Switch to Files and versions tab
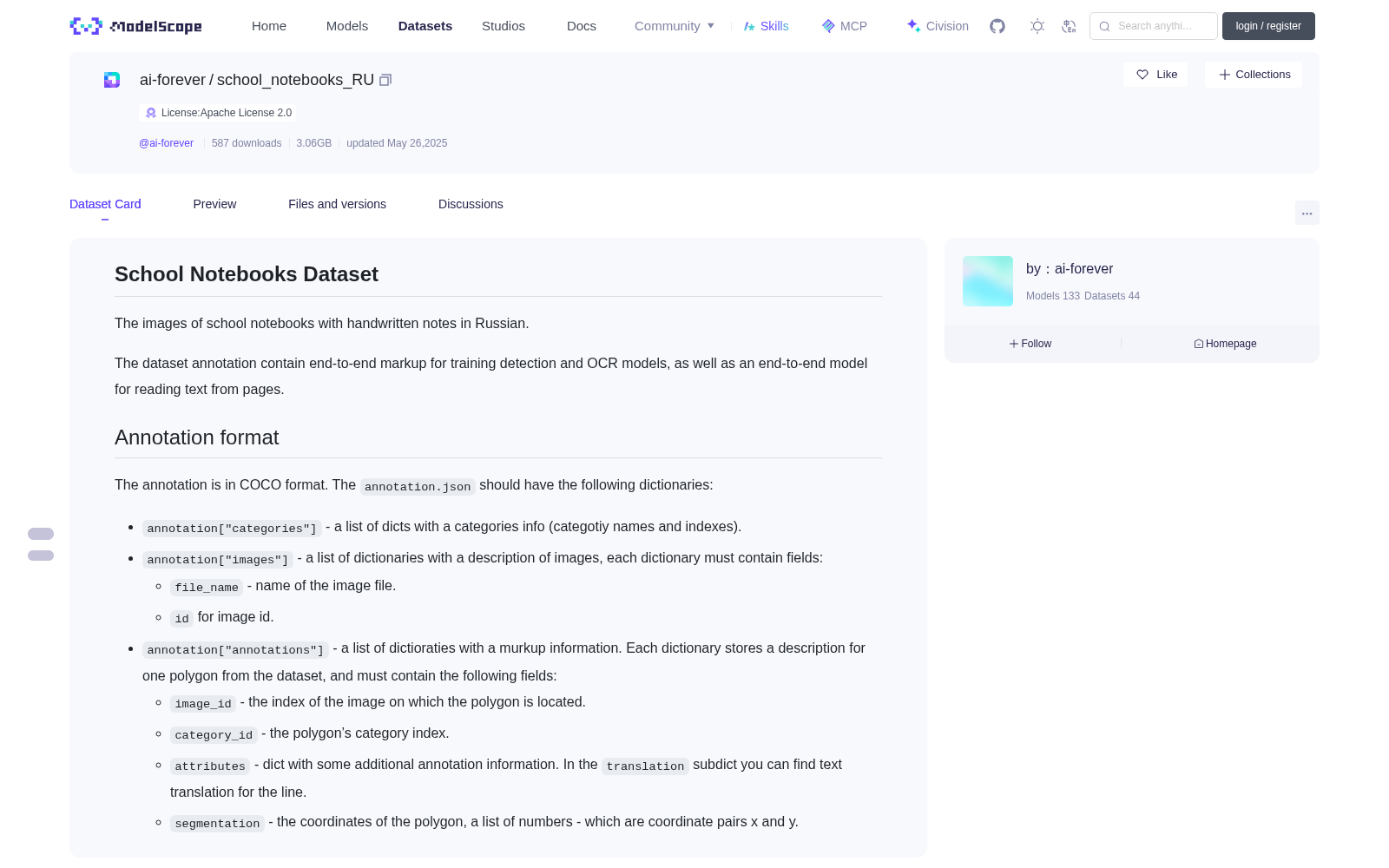This screenshot has height=868, width=1389. 337,204
